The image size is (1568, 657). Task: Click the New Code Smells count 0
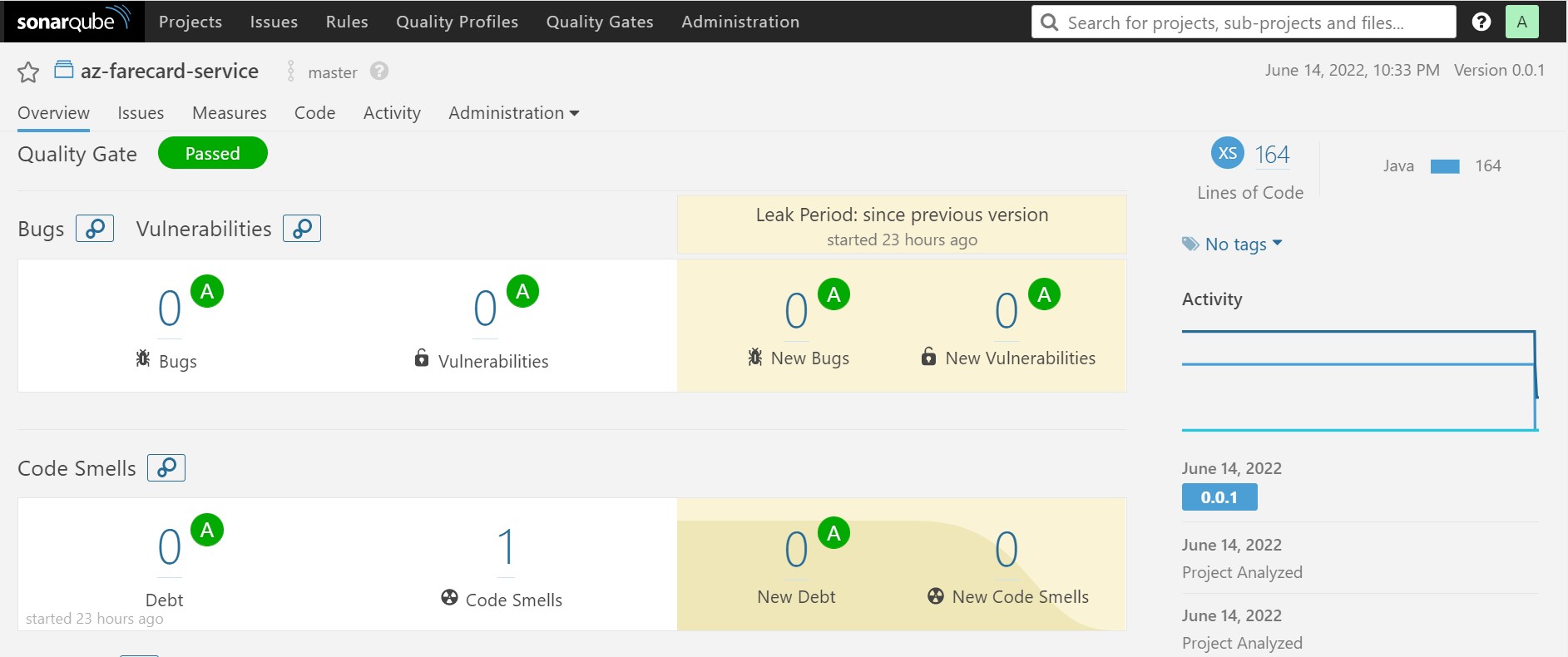pyautogui.click(x=1007, y=550)
